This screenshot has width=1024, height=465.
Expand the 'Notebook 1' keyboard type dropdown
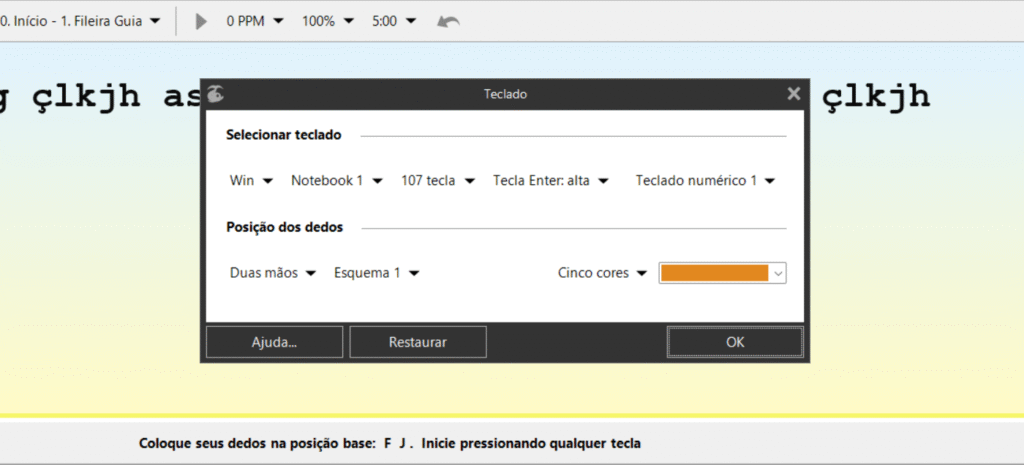point(337,181)
